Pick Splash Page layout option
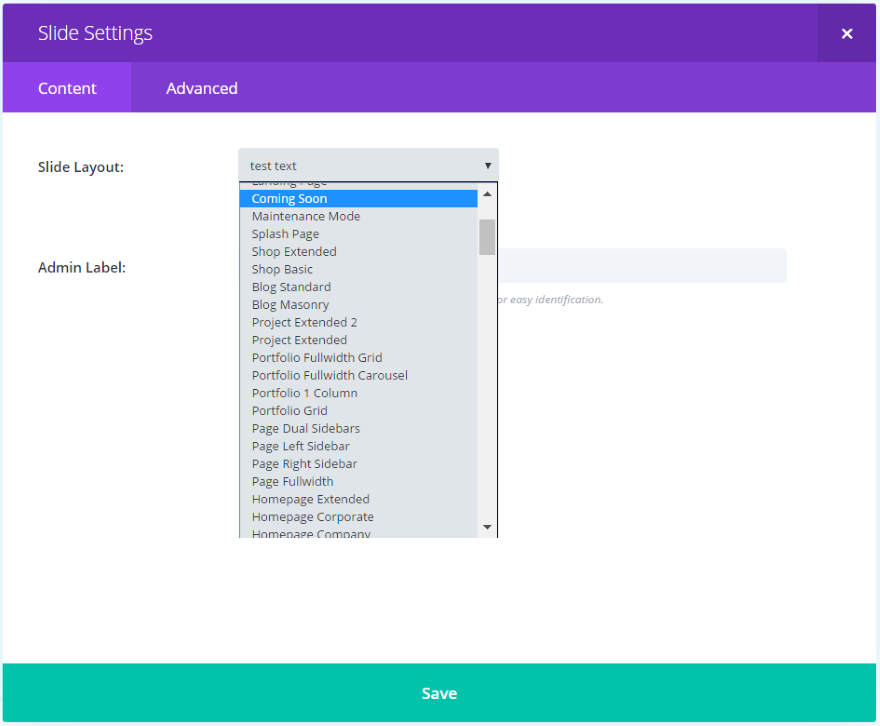 point(285,234)
